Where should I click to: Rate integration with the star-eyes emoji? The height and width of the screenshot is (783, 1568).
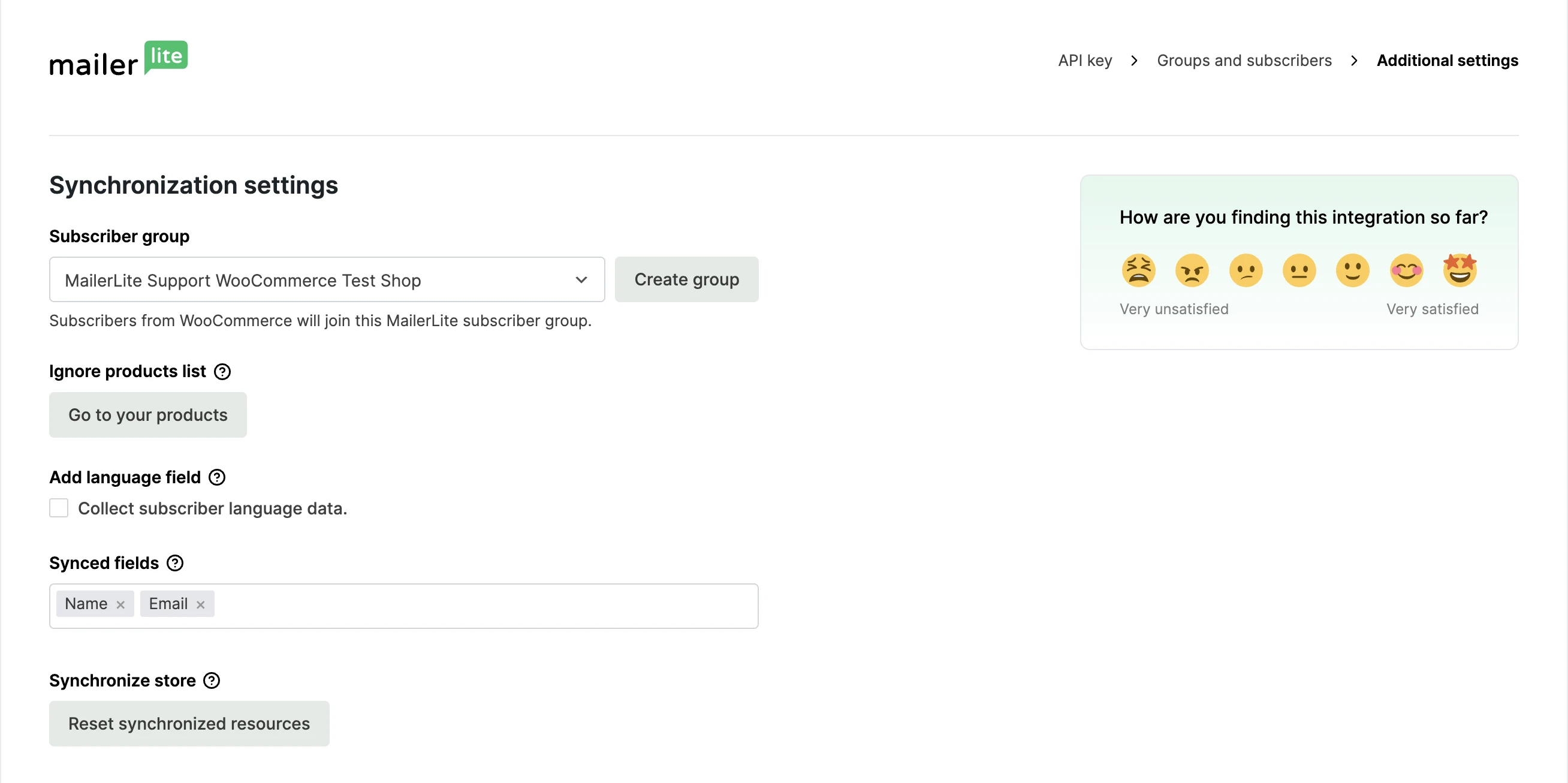click(1460, 270)
